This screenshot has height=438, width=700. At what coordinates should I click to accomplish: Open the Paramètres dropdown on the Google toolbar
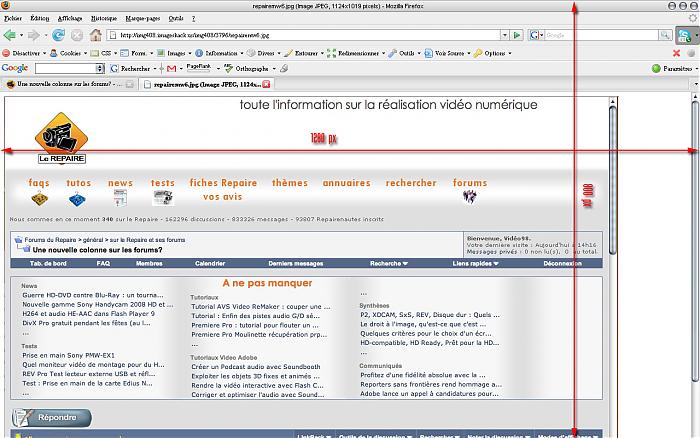tap(696, 69)
